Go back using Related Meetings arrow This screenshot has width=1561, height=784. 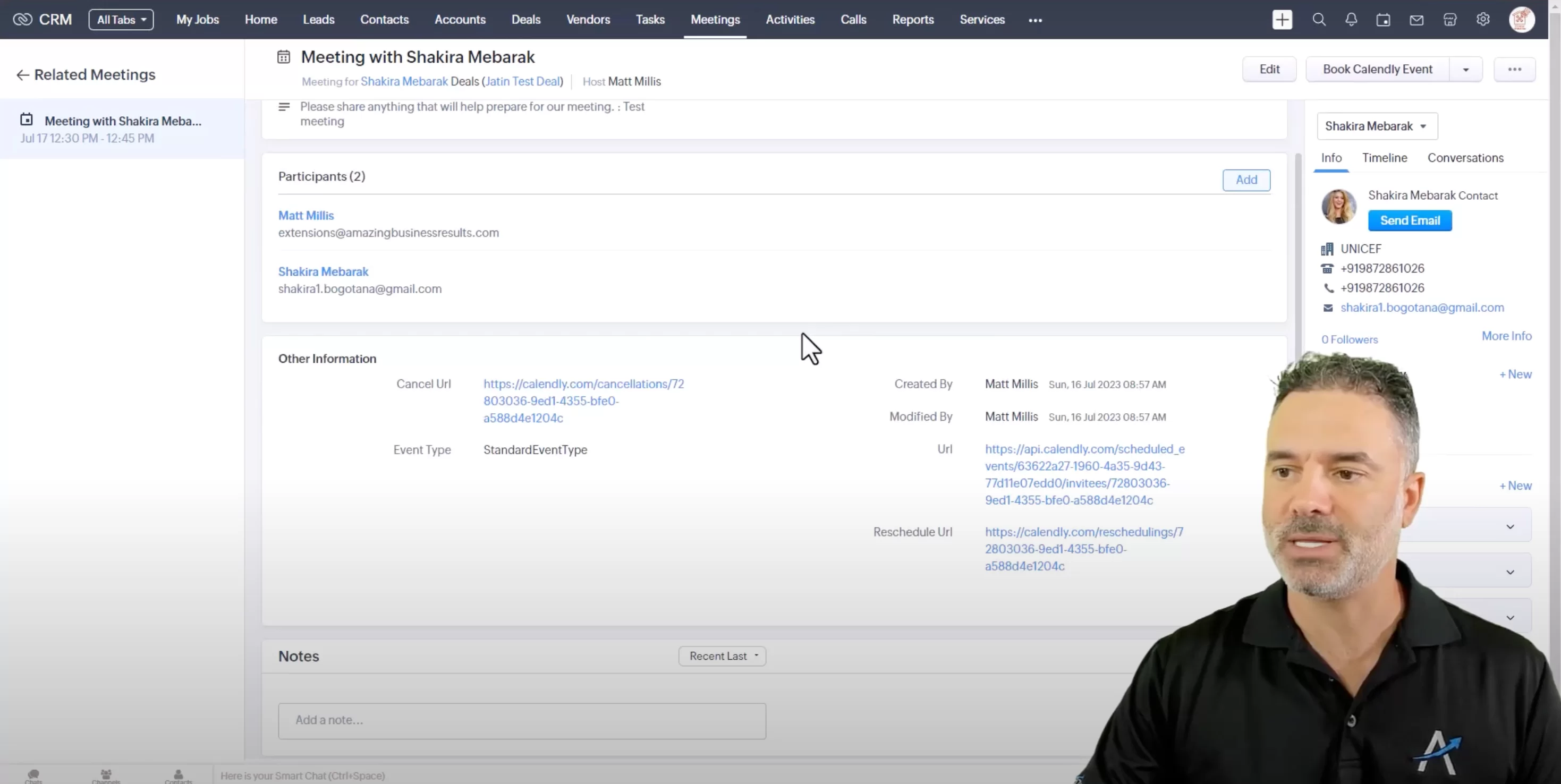[x=22, y=74]
